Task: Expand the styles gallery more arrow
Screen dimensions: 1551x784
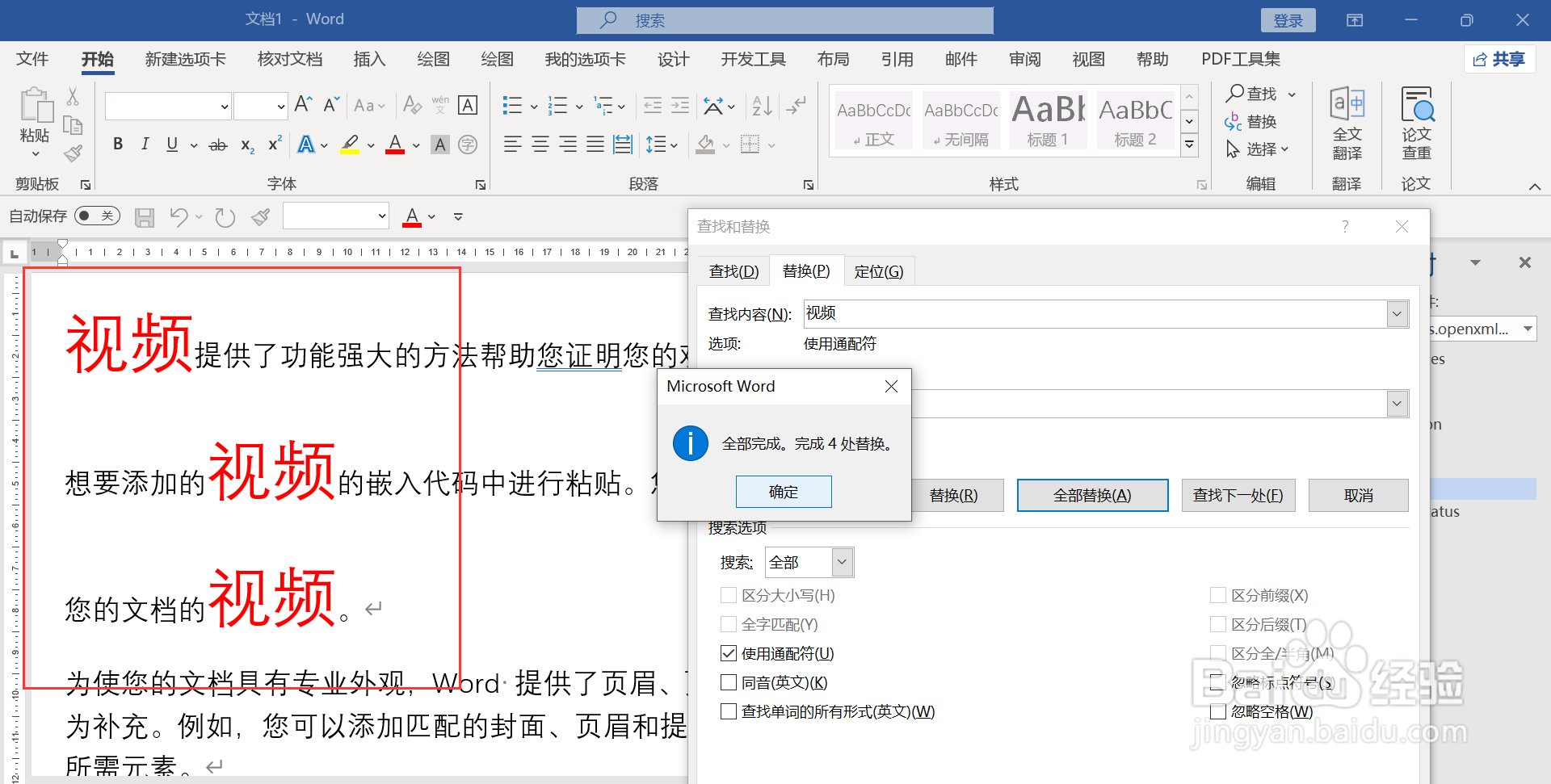Action: point(1189,145)
